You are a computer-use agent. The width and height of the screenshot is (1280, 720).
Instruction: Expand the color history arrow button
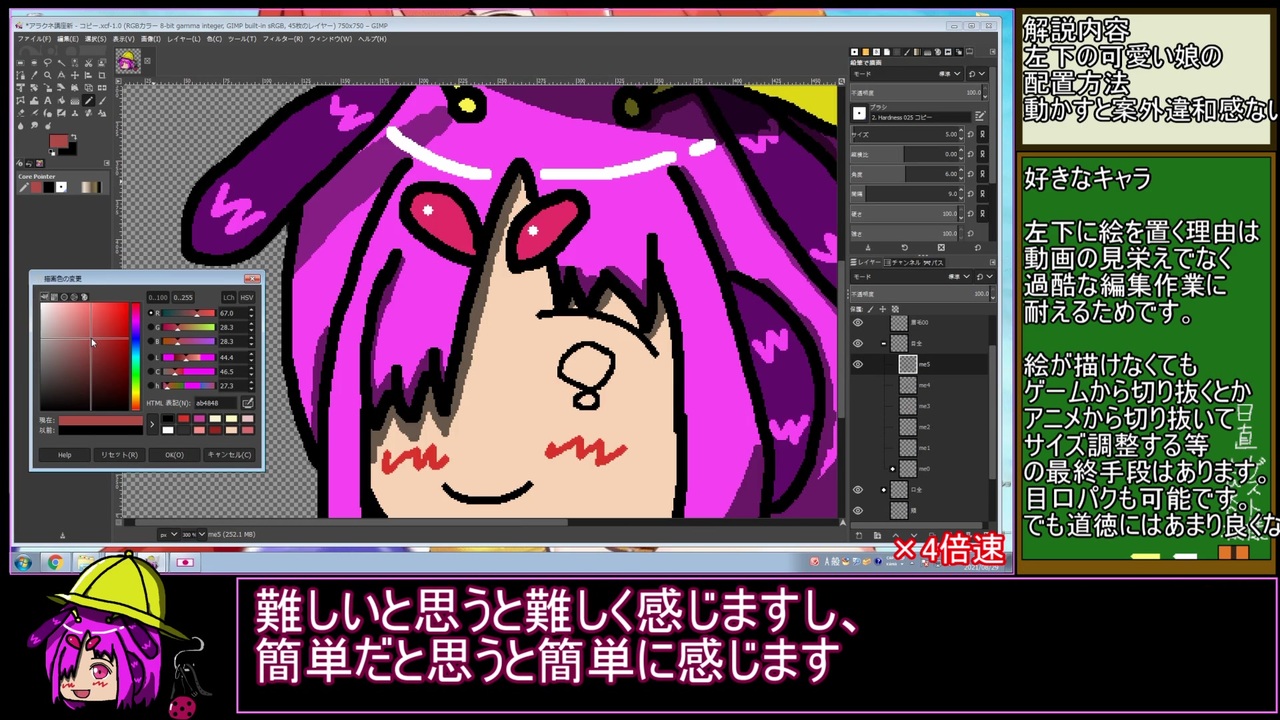click(x=152, y=424)
